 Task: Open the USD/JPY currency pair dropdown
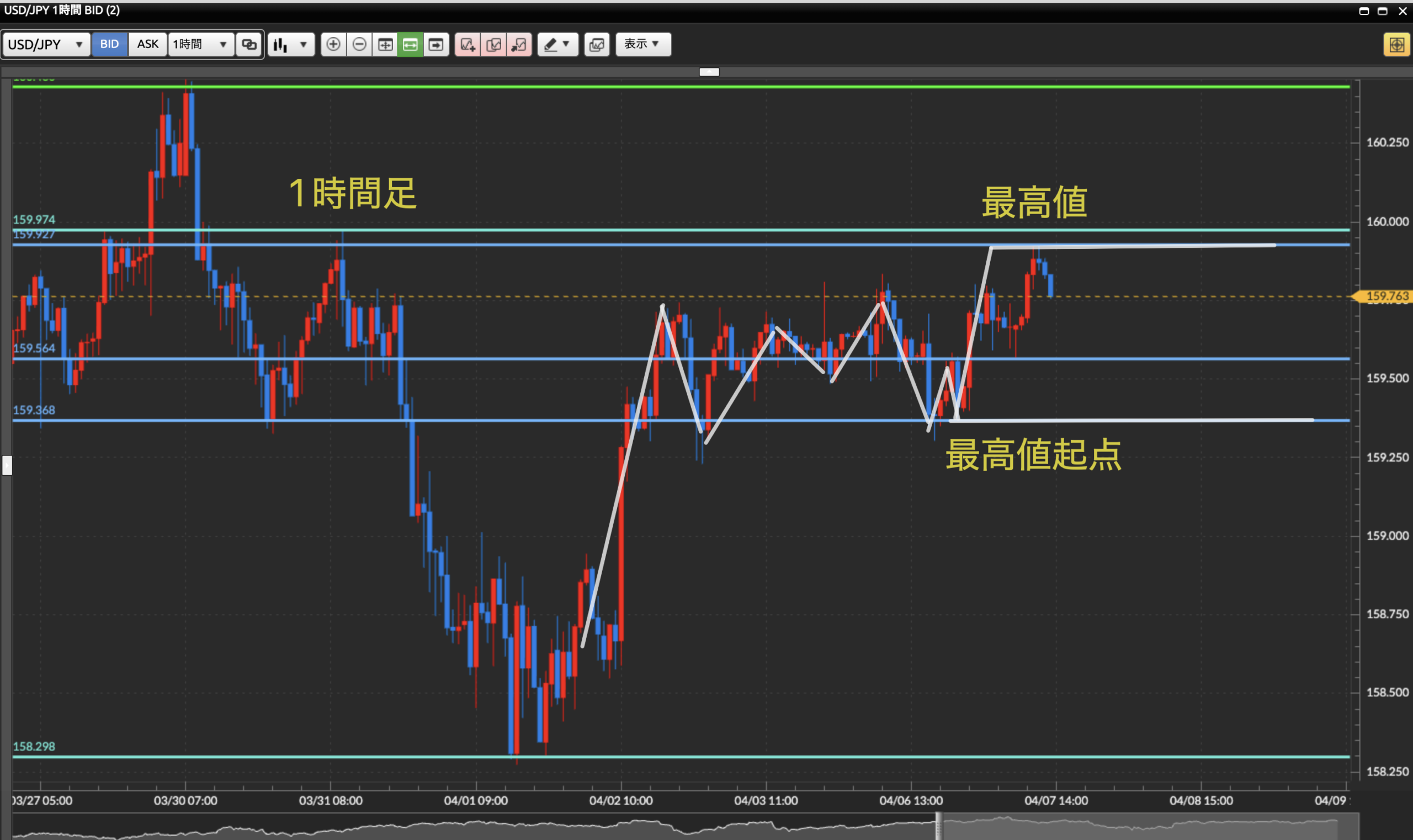[x=46, y=44]
